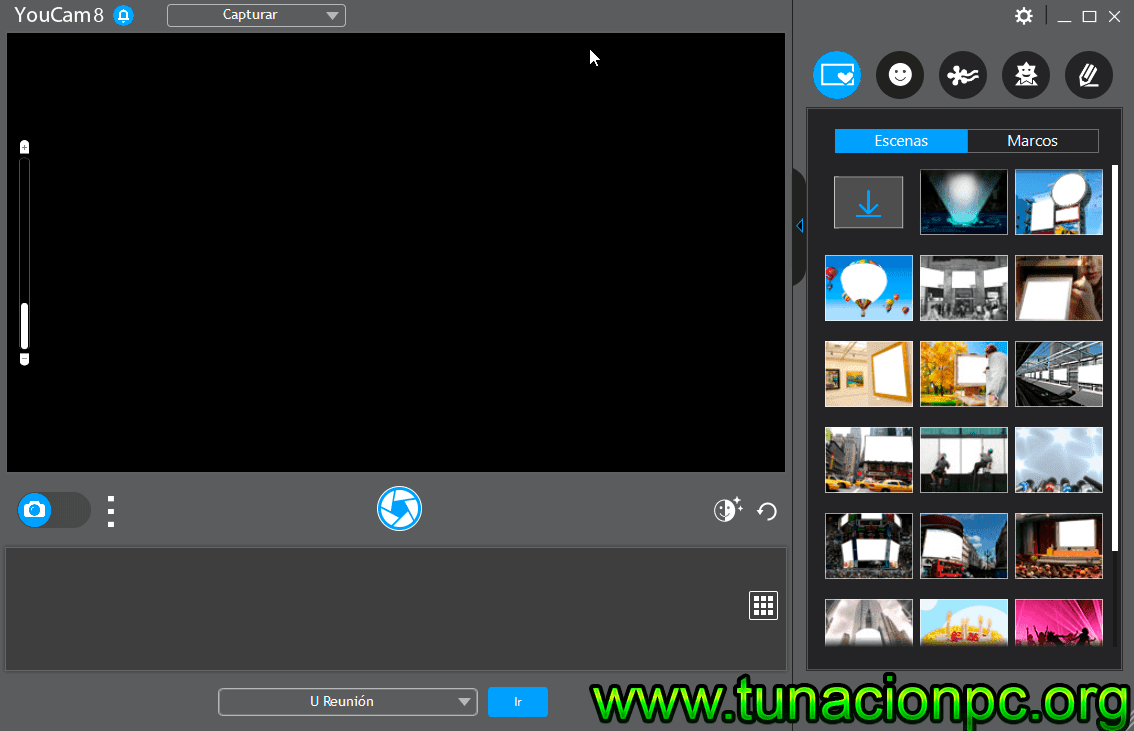The width and height of the screenshot is (1134, 731).
Task: Collapse the effects panel arrow
Action: [x=800, y=226]
